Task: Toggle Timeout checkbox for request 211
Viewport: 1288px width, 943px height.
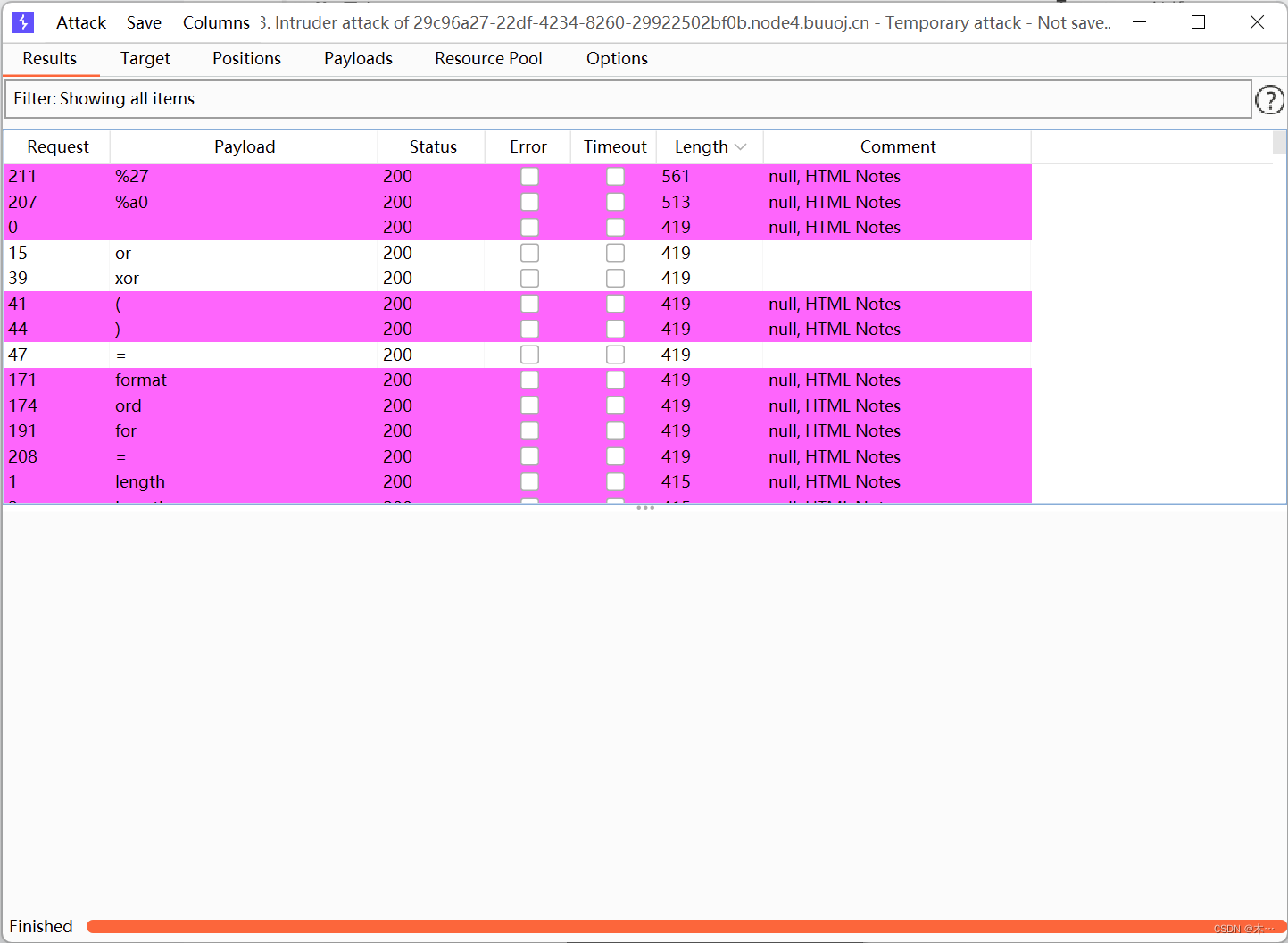Action: 615,177
